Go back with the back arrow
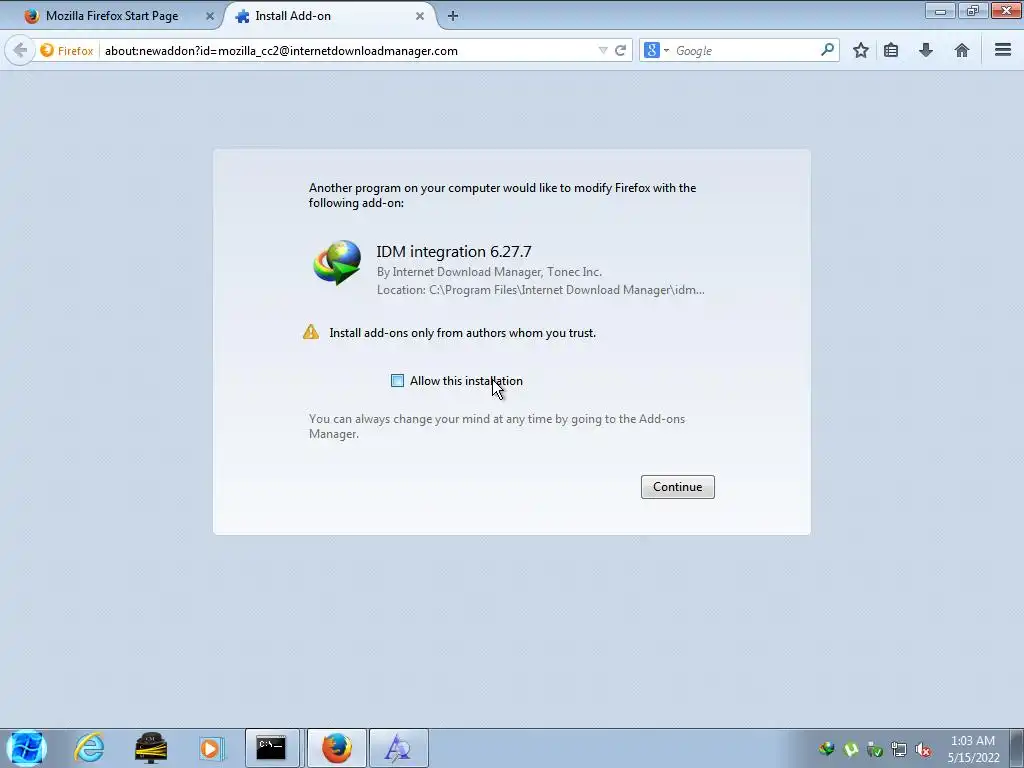1024x768 pixels. (20, 50)
